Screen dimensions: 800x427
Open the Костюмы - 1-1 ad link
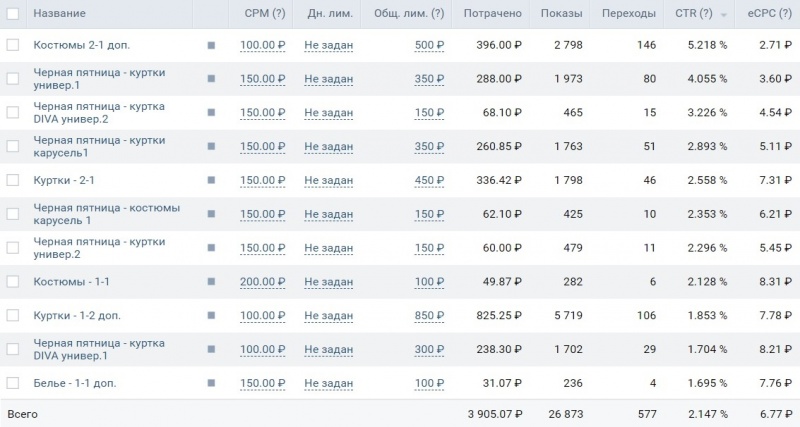pyautogui.click(x=71, y=282)
